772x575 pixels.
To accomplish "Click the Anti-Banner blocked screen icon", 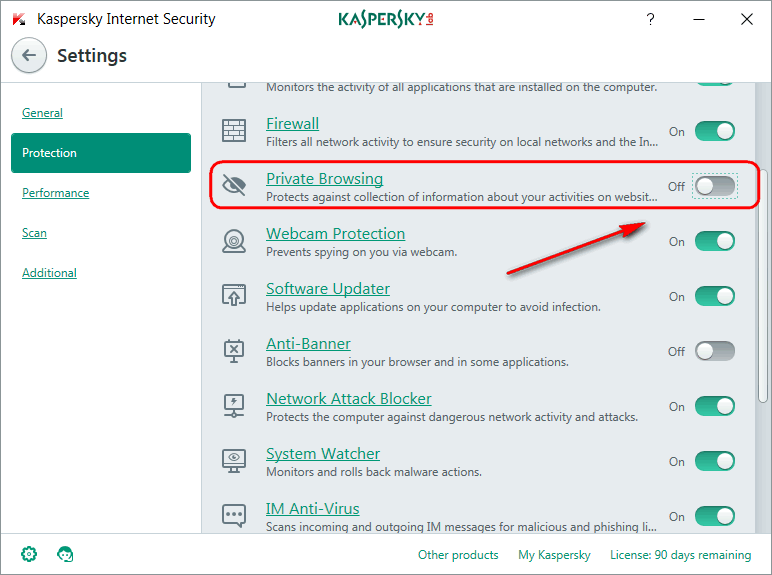I will pyautogui.click(x=234, y=351).
